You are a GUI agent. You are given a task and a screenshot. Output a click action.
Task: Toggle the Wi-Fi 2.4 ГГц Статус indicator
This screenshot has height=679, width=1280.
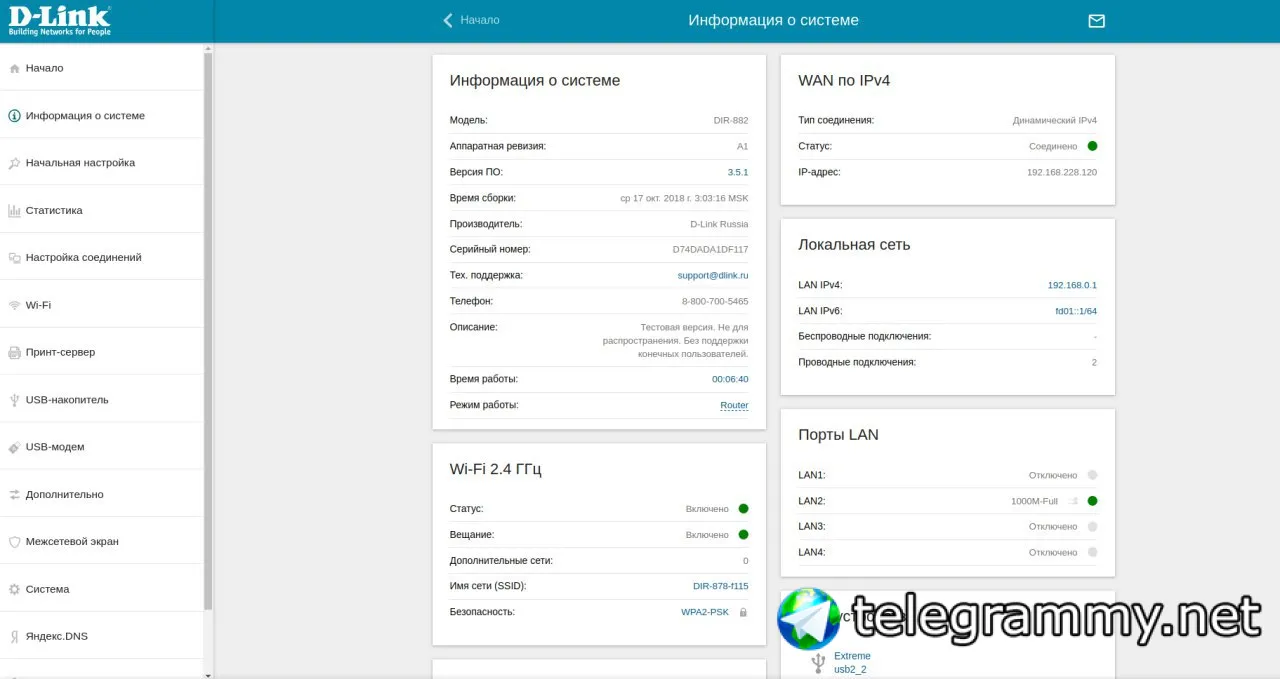pos(743,509)
